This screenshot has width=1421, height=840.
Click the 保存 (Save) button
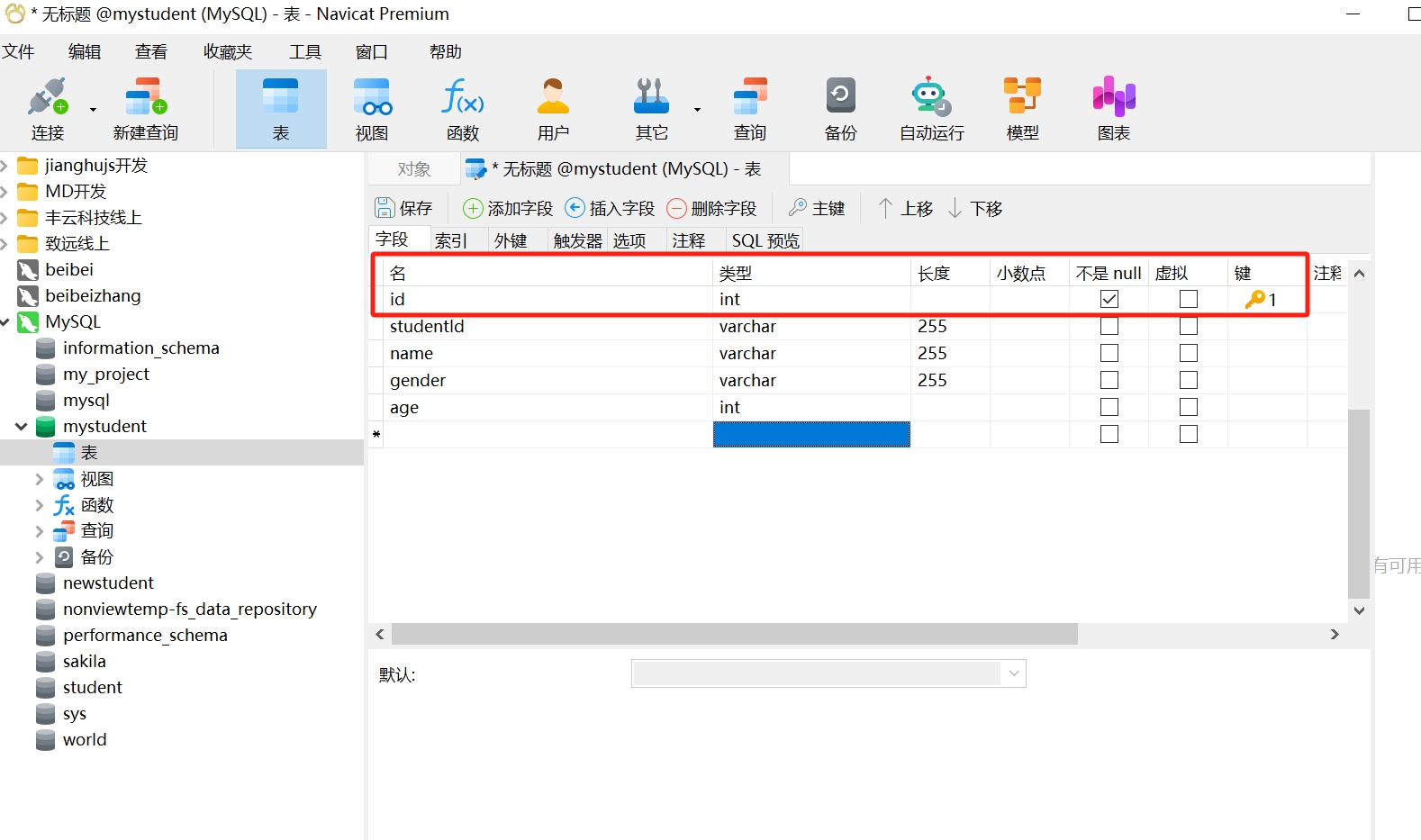[403, 209]
